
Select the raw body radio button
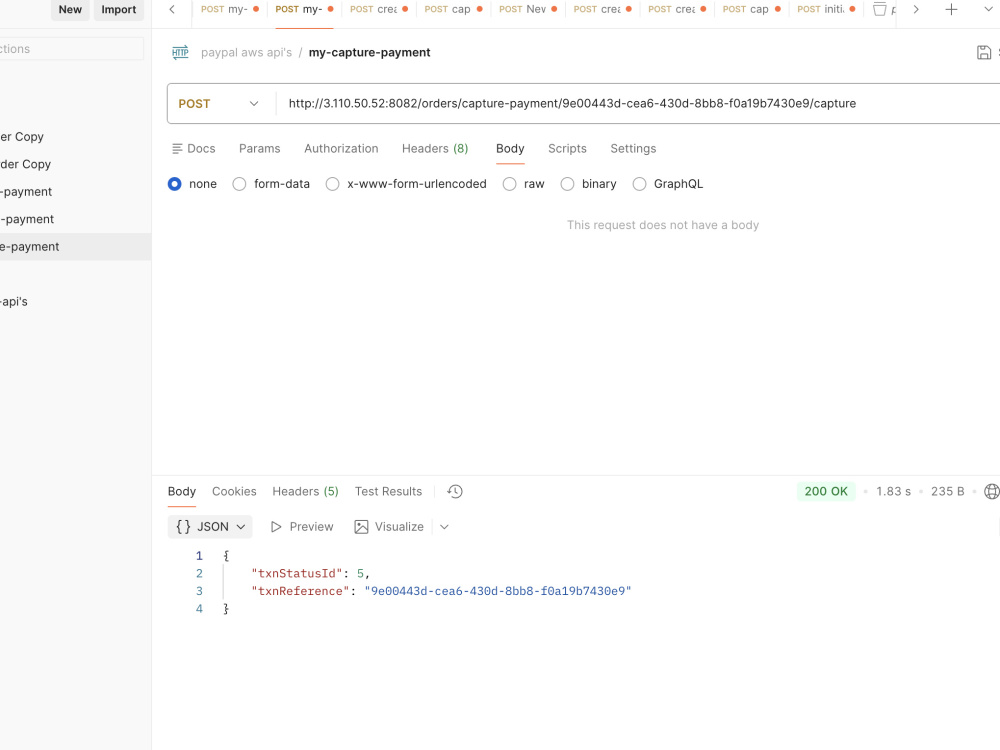[510, 184]
